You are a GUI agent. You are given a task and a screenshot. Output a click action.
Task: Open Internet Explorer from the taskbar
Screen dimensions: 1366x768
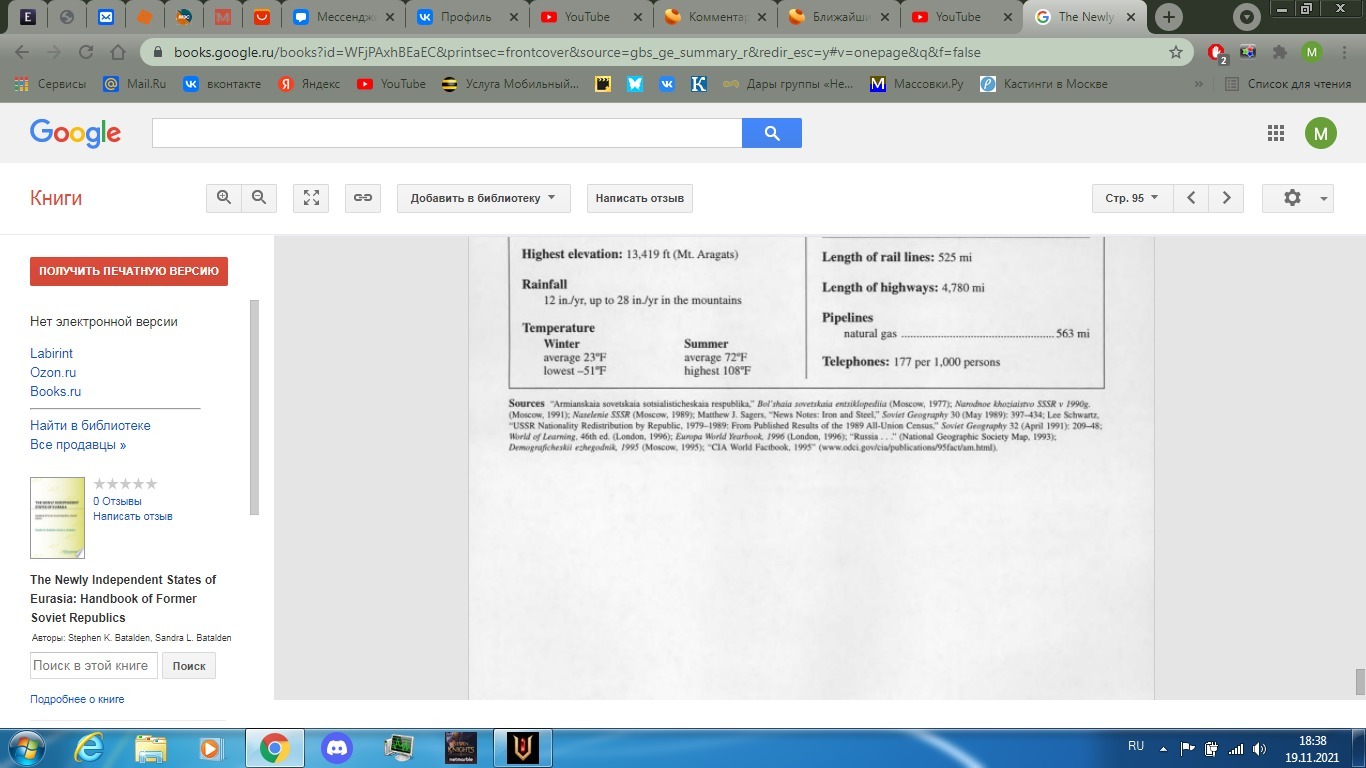click(x=89, y=748)
